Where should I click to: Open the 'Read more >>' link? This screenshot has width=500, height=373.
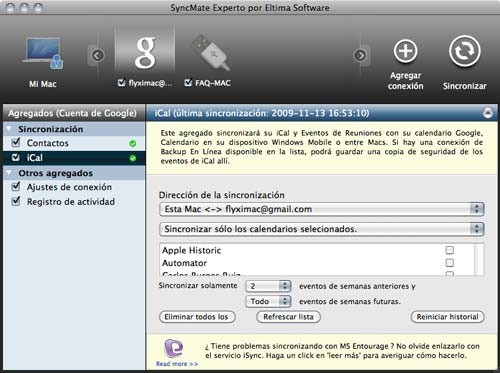click(x=177, y=364)
